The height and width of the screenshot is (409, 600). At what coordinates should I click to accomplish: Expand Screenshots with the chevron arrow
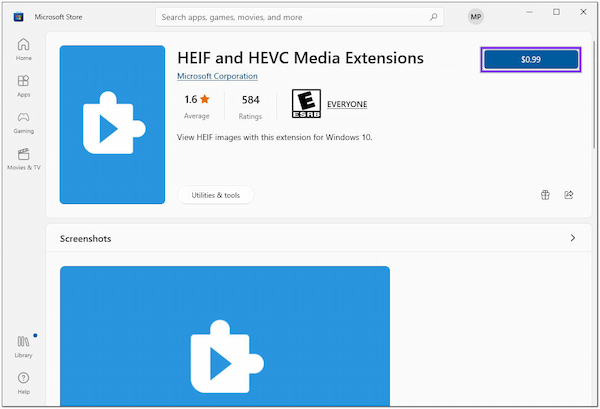pyautogui.click(x=572, y=238)
